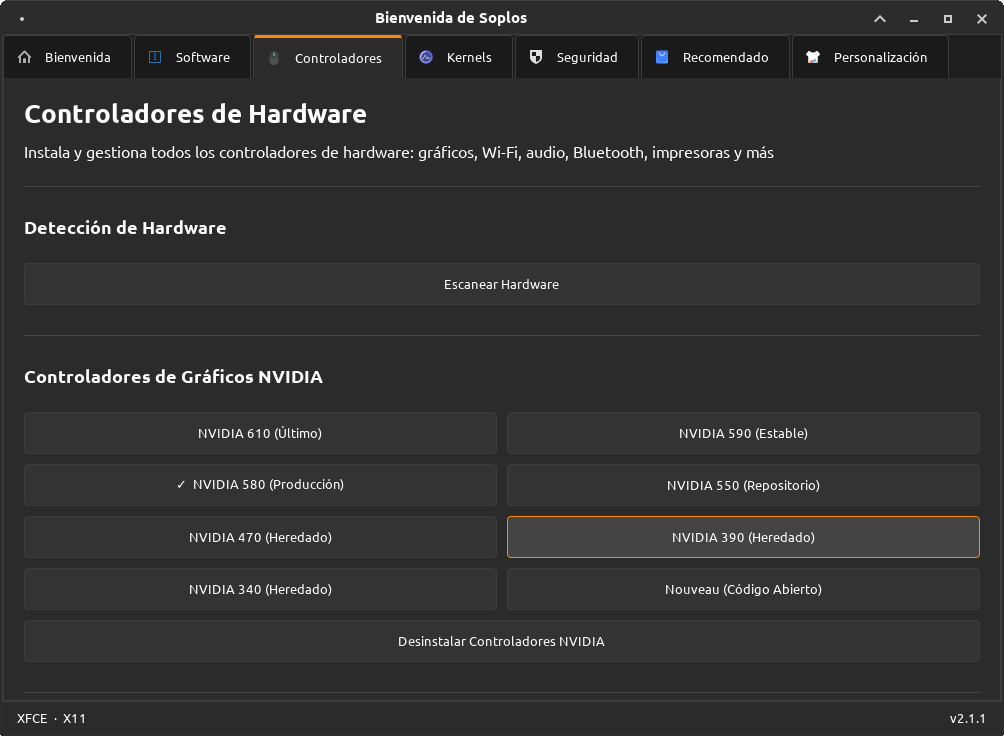
Task: Click the window menu dot in title bar
Action: (22, 19)
